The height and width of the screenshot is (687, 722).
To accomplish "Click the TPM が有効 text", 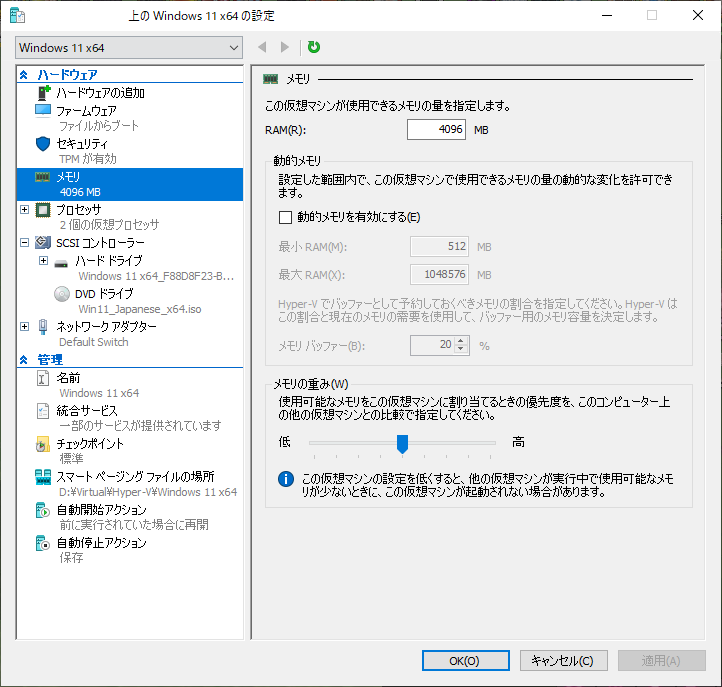I will tap(87, 159).
